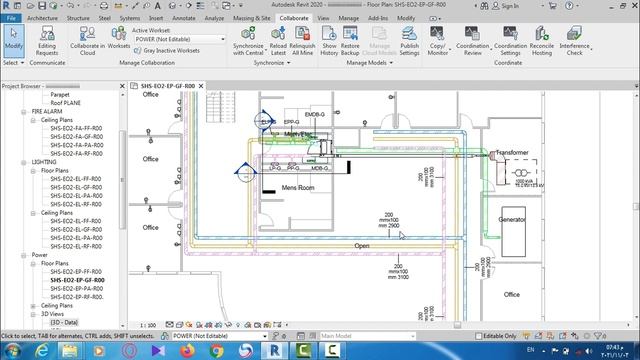Image resolution: width=640 pixels, height=360 pixels.
Task: Click the Measure tool icon in quick access toolbar
Action: coord(118,6)
